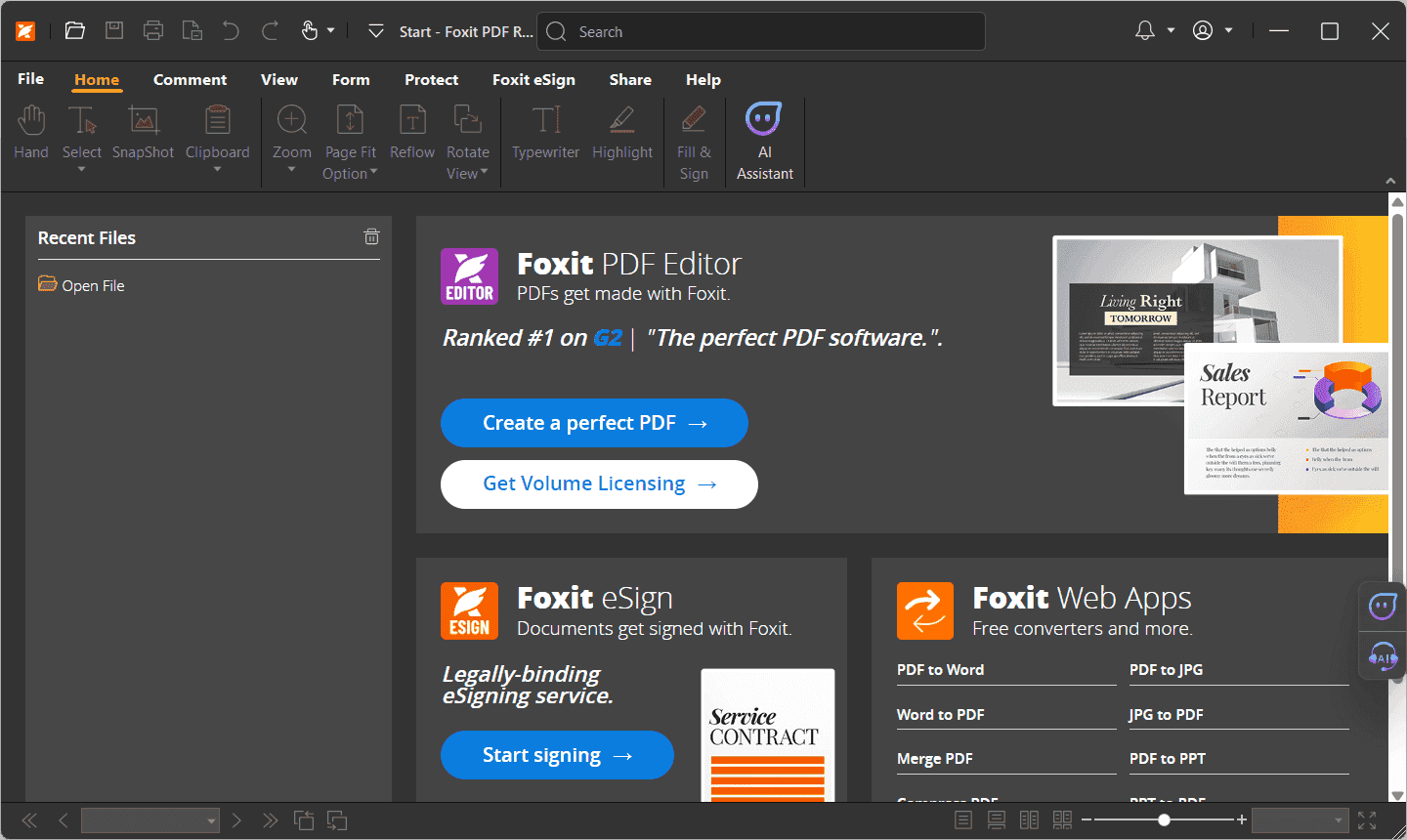Click the touch mode hand icon
The width and height of the screenshot is (1407, 840).
point(310,31)
